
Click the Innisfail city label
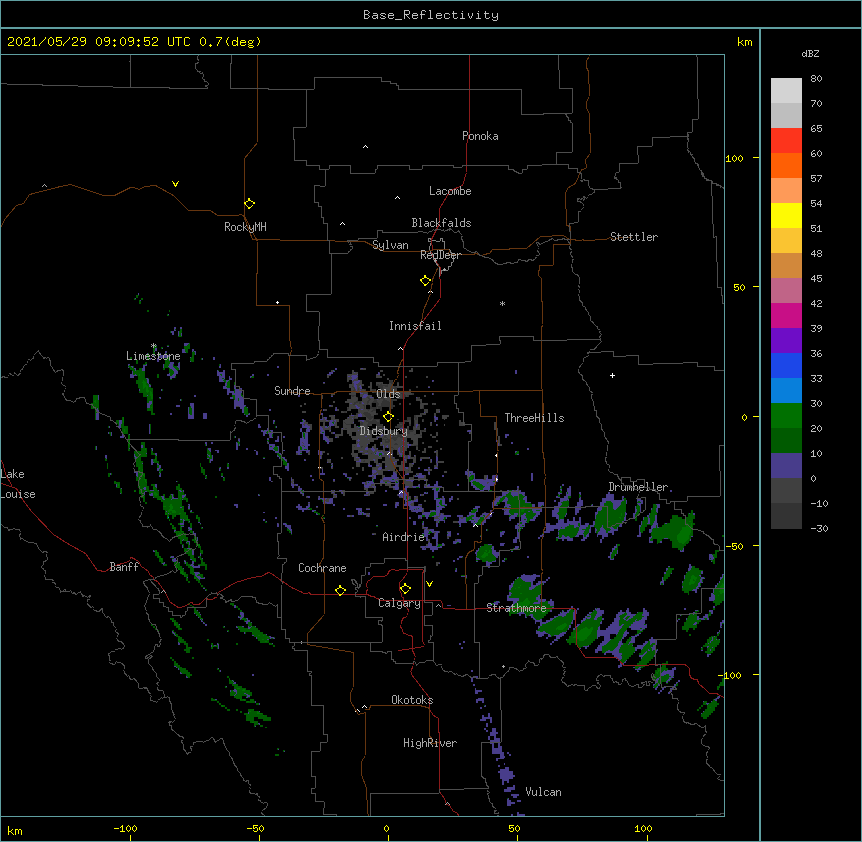[x=415, y=326]
